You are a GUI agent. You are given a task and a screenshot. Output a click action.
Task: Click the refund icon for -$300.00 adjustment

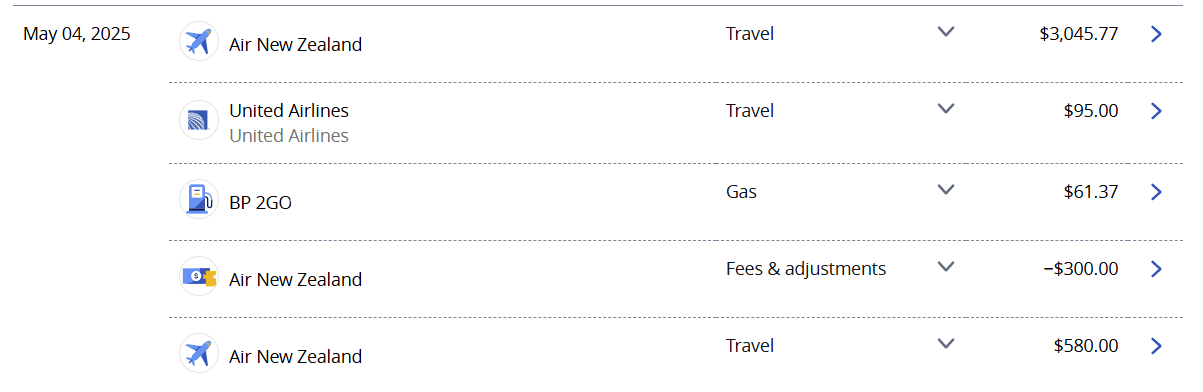199,276
